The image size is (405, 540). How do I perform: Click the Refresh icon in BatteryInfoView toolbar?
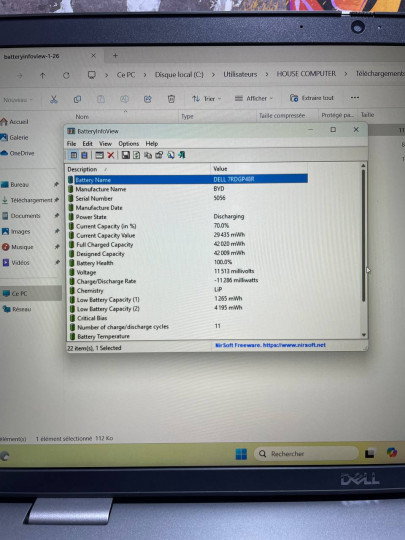[x=137, y=155]
